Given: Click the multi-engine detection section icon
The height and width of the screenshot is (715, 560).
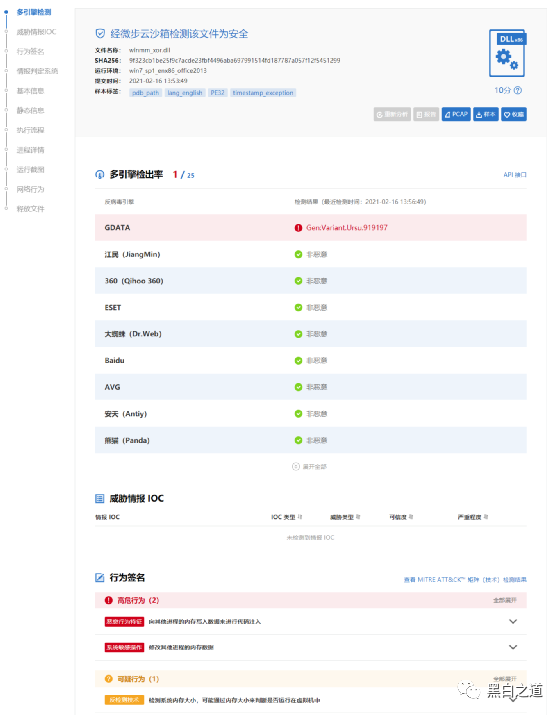Looking at the screenshot, I should pos(99,175).
